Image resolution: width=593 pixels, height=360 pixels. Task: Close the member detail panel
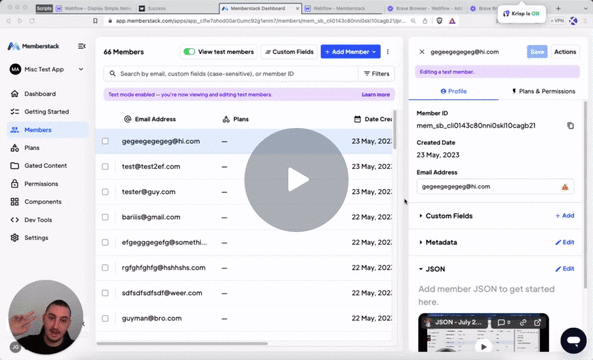(x=422, y=52)
